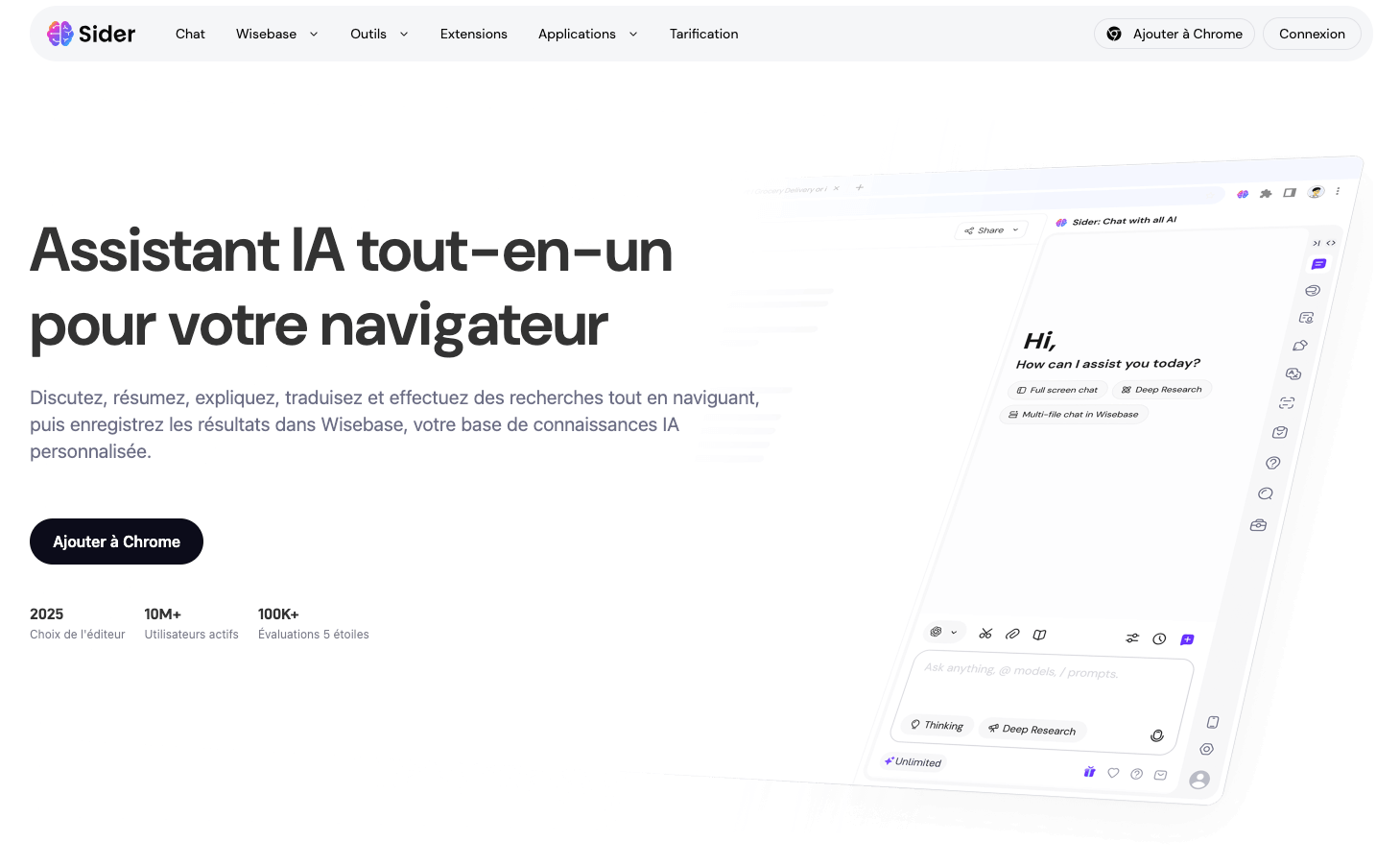This screenshot has height=866, width=1400.
Task: Click the Sider extension icon in the mockup browser toolbar
Action: pos(1243,194)
